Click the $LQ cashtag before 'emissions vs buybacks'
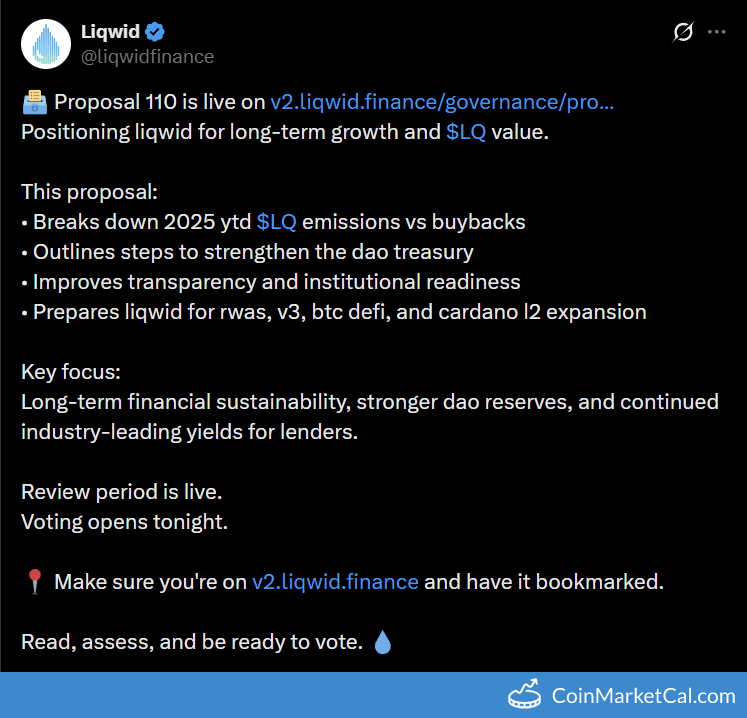Screen dimensions: 747x718 (x=277, y=222)
